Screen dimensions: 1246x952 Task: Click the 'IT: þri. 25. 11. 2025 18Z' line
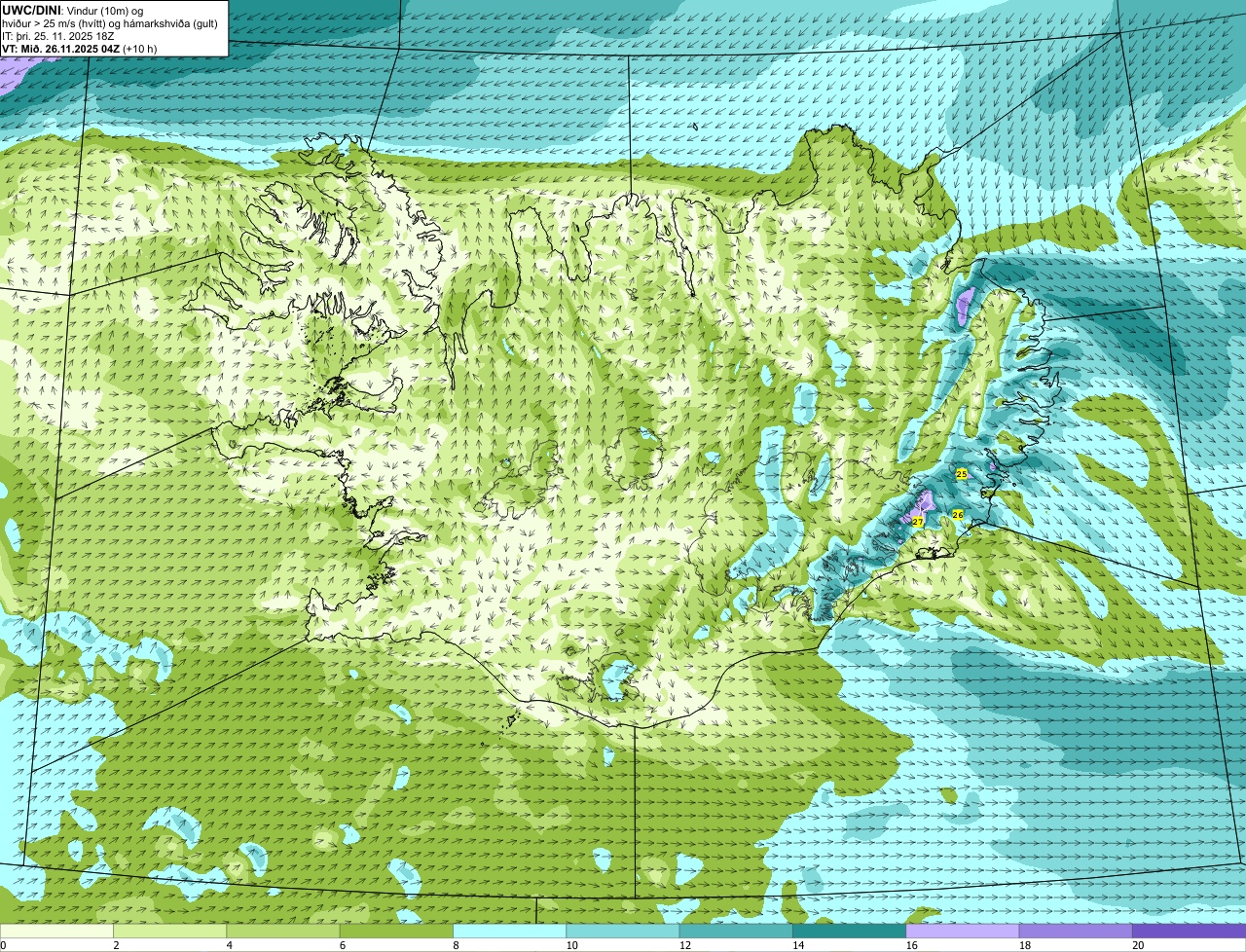(x=58, y=36)
